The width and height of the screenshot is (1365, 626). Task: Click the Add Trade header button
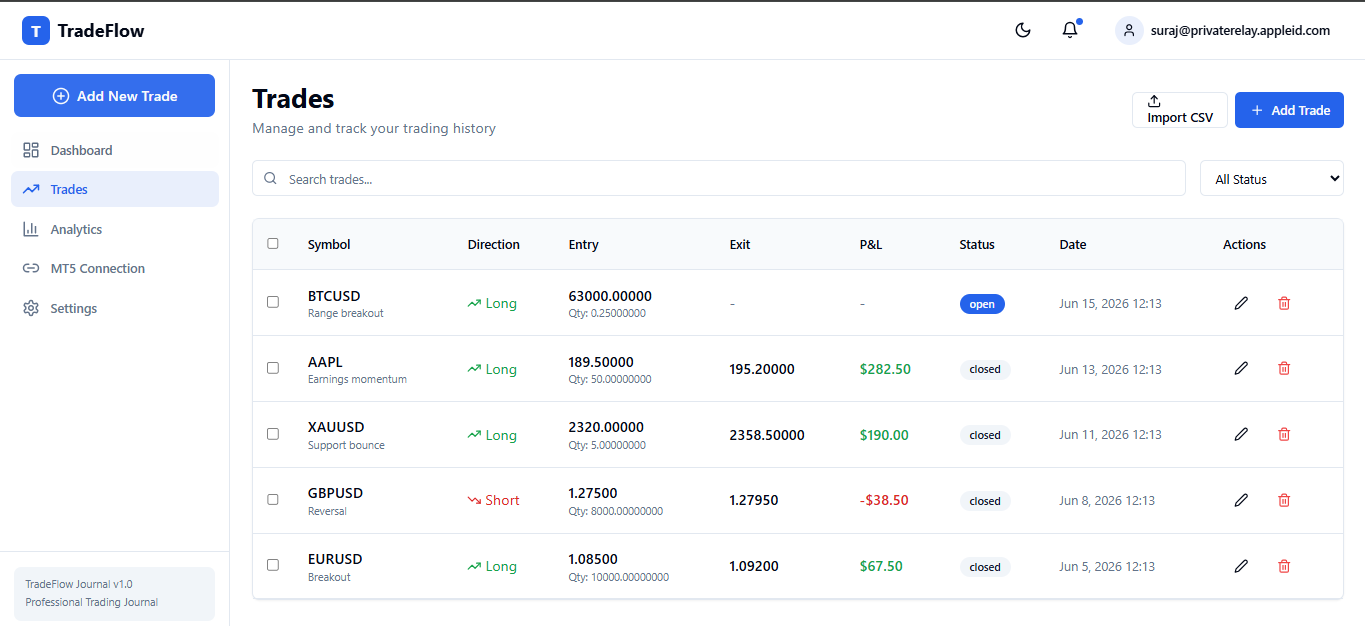1289,110
